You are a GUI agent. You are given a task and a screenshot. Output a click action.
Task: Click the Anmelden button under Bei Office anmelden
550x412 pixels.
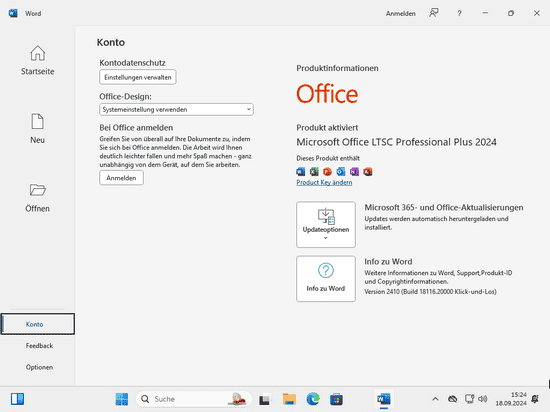click(x=121, y=178)
